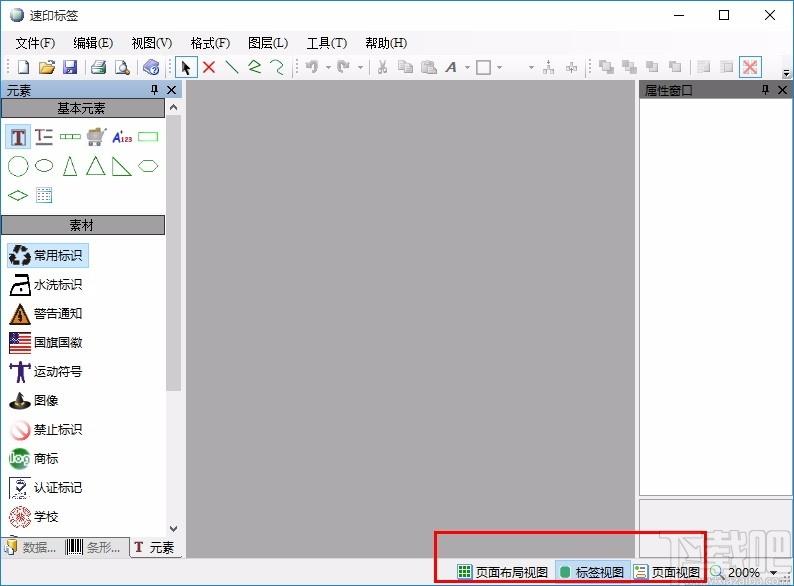Select the green curve tool
The height and width of the screenshot is (586, 794).
tap(277, 67)
